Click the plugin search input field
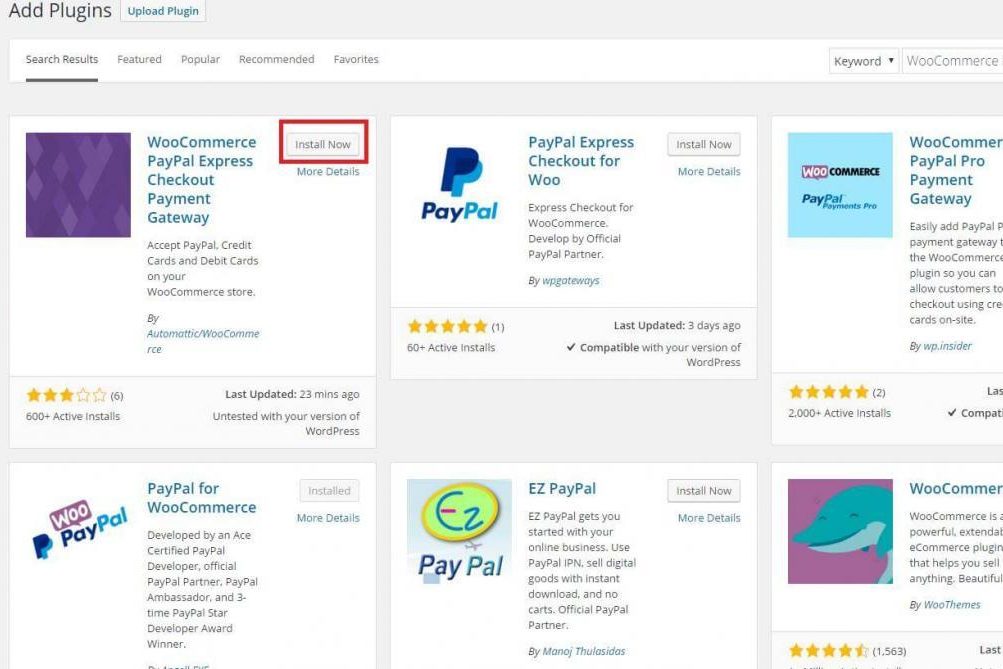This screenshot has width=1003, height=669. coord(952,61)
